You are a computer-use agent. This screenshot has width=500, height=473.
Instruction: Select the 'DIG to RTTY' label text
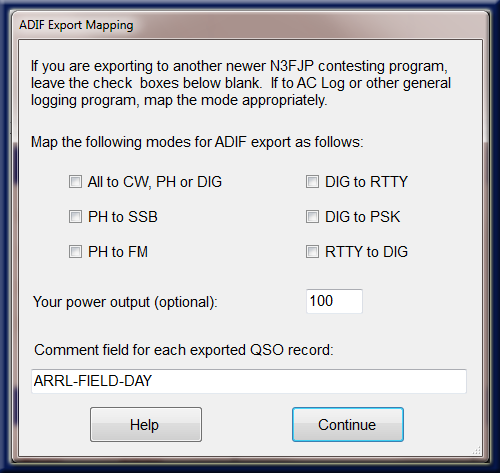tap(366, 182)
